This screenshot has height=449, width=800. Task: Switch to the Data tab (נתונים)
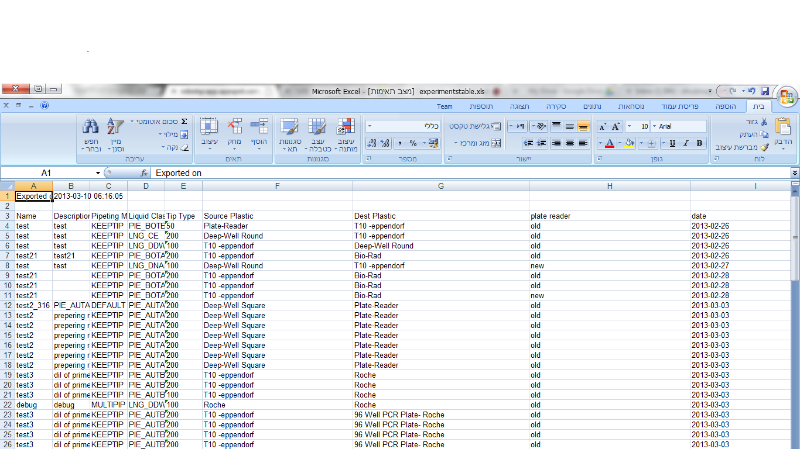(592, 106)
